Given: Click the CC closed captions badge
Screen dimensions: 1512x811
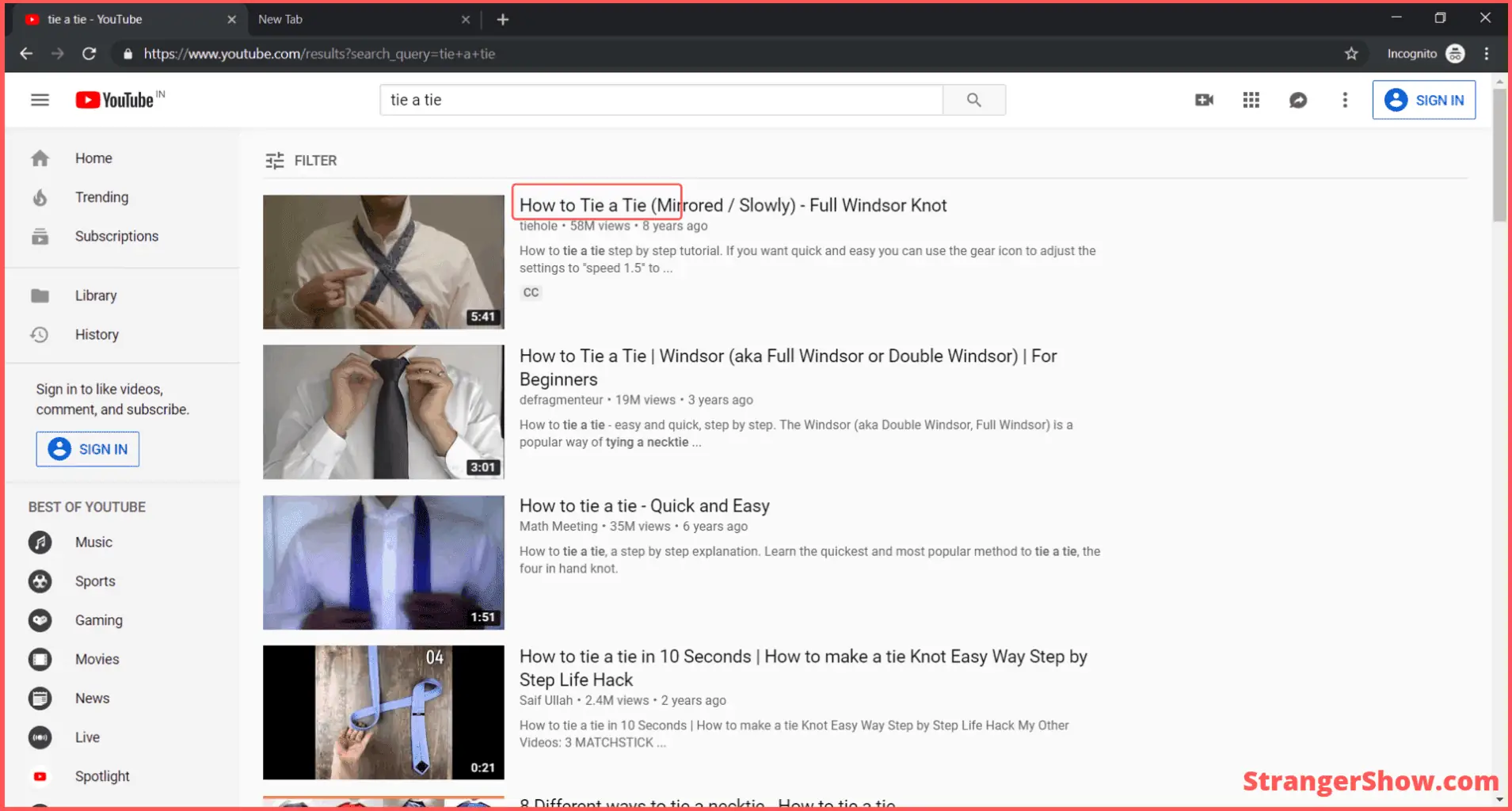Looking at the screenshot, I should 531,292.
